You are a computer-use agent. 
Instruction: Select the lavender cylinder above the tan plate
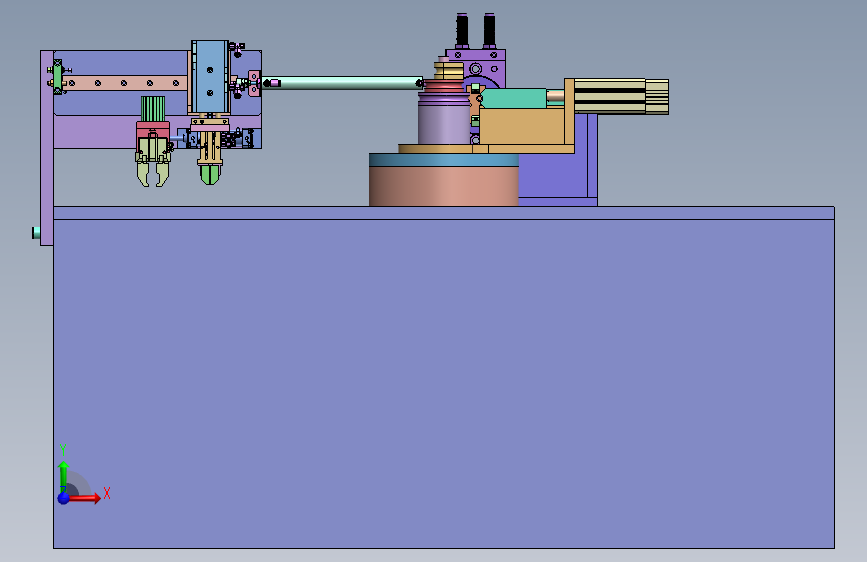pos(444,122)
